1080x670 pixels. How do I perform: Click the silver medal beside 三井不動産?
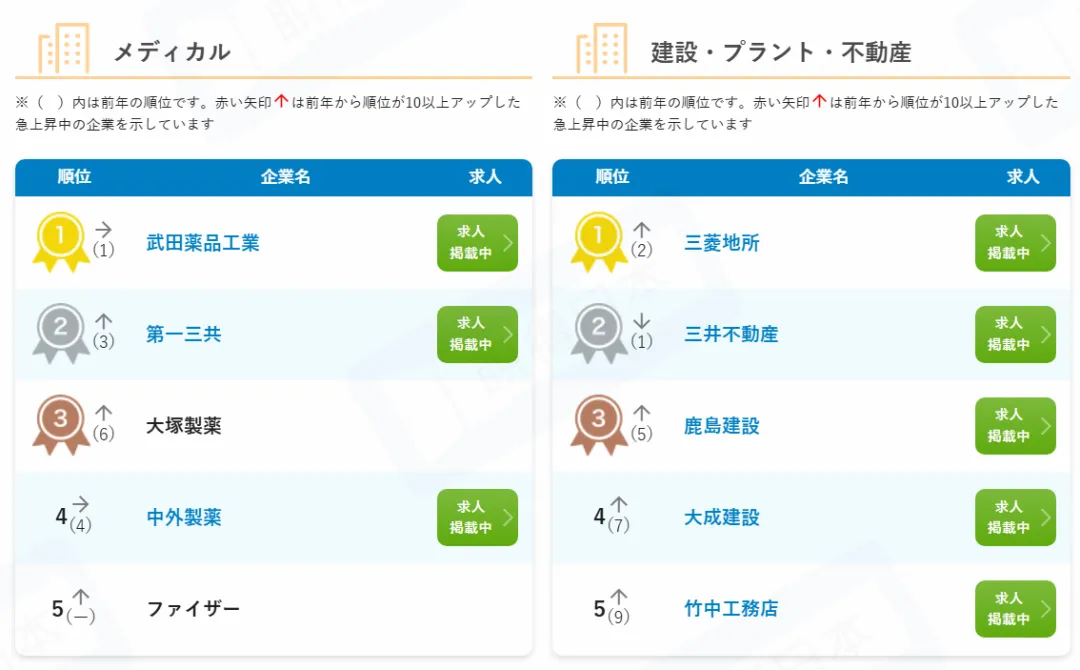[x=599, y=333]
